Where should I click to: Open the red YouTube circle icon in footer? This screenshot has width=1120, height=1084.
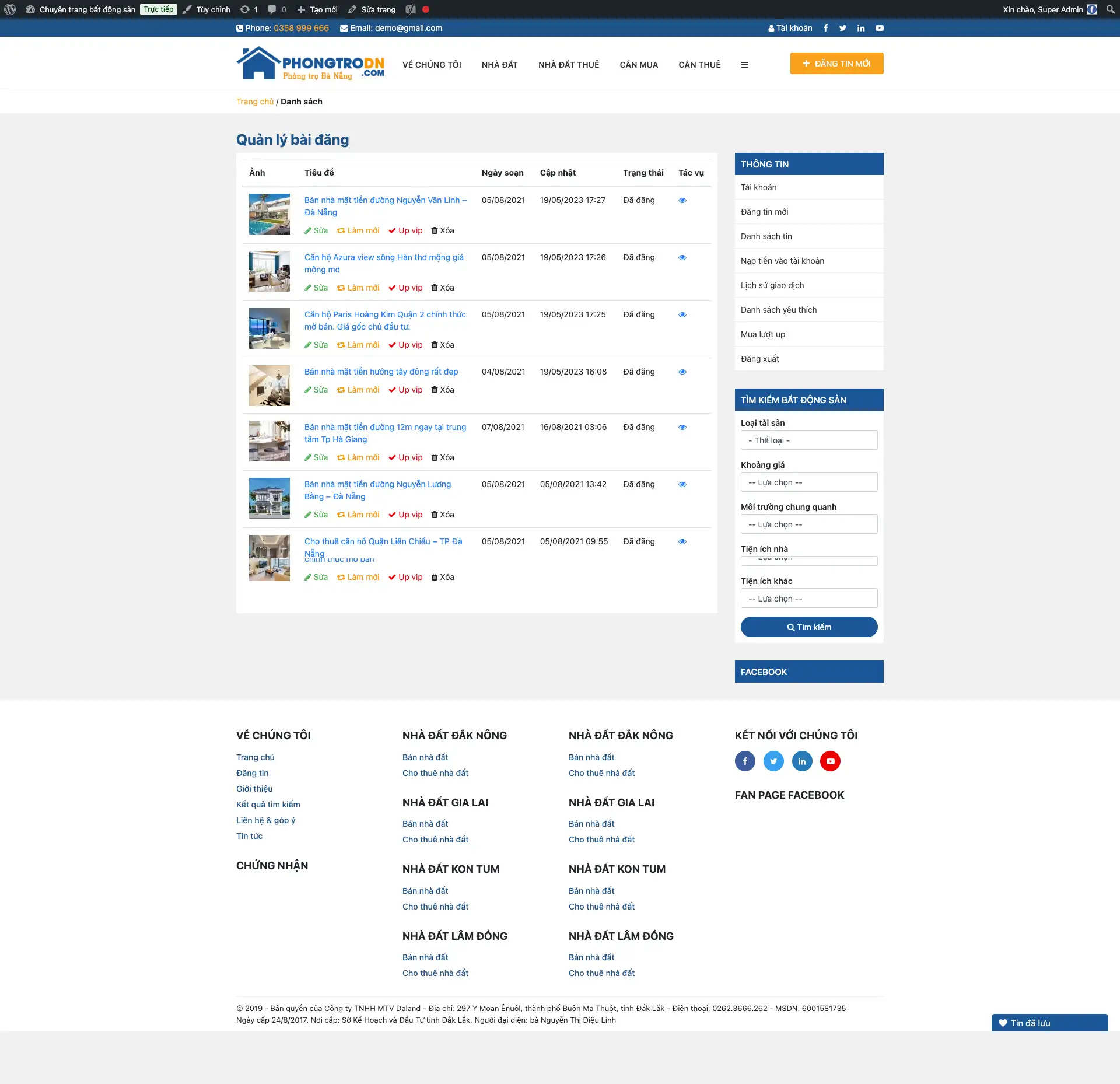click(830, 761)
